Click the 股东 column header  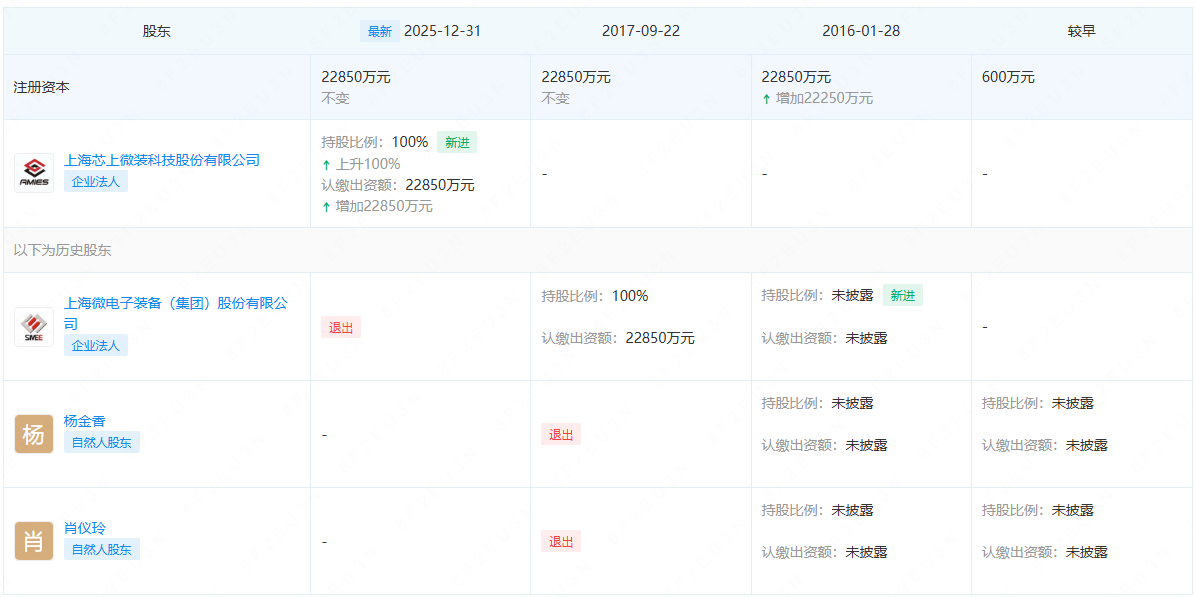pos(156,31)
